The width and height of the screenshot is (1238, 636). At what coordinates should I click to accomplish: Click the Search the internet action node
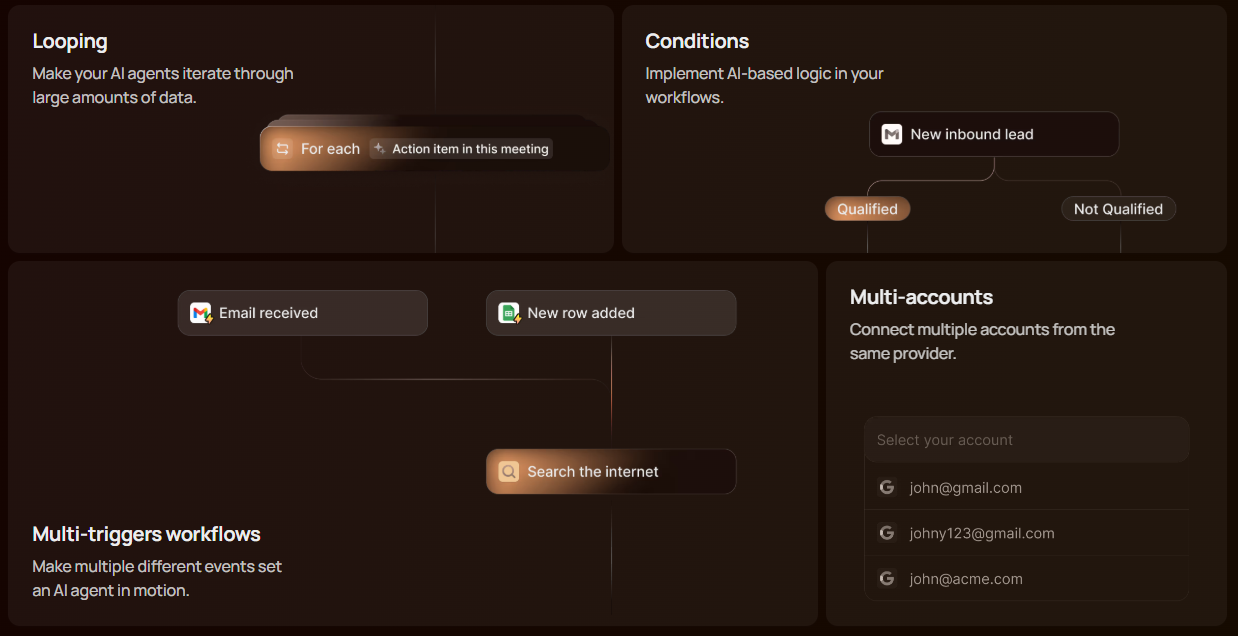click(610, 471)
